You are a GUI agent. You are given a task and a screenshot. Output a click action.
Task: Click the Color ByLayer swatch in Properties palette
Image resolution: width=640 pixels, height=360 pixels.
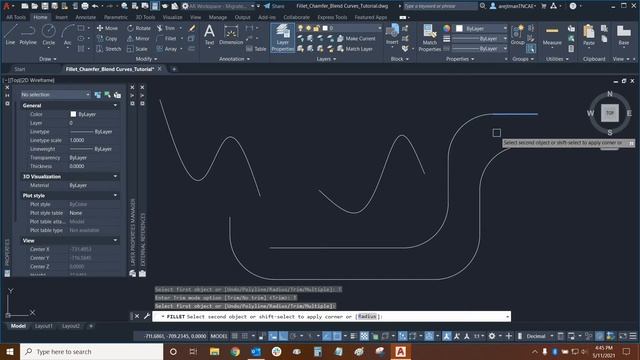[x=73, y=114]
